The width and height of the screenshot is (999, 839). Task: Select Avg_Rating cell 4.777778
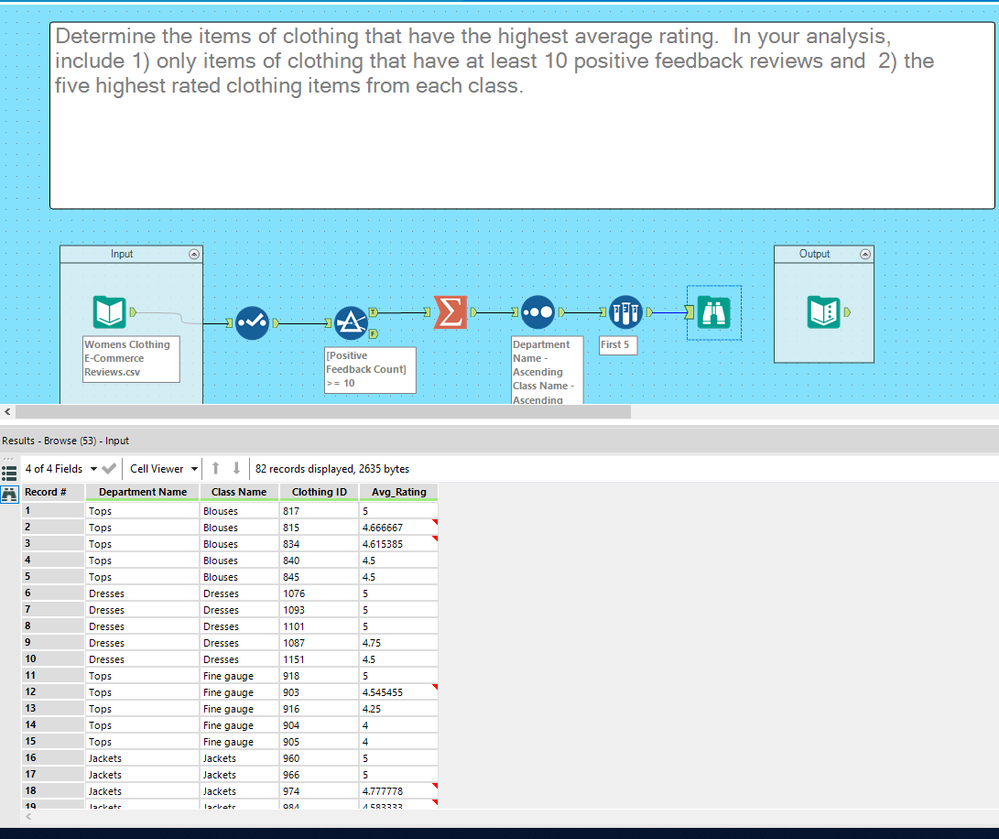click(x=399, y=791)
